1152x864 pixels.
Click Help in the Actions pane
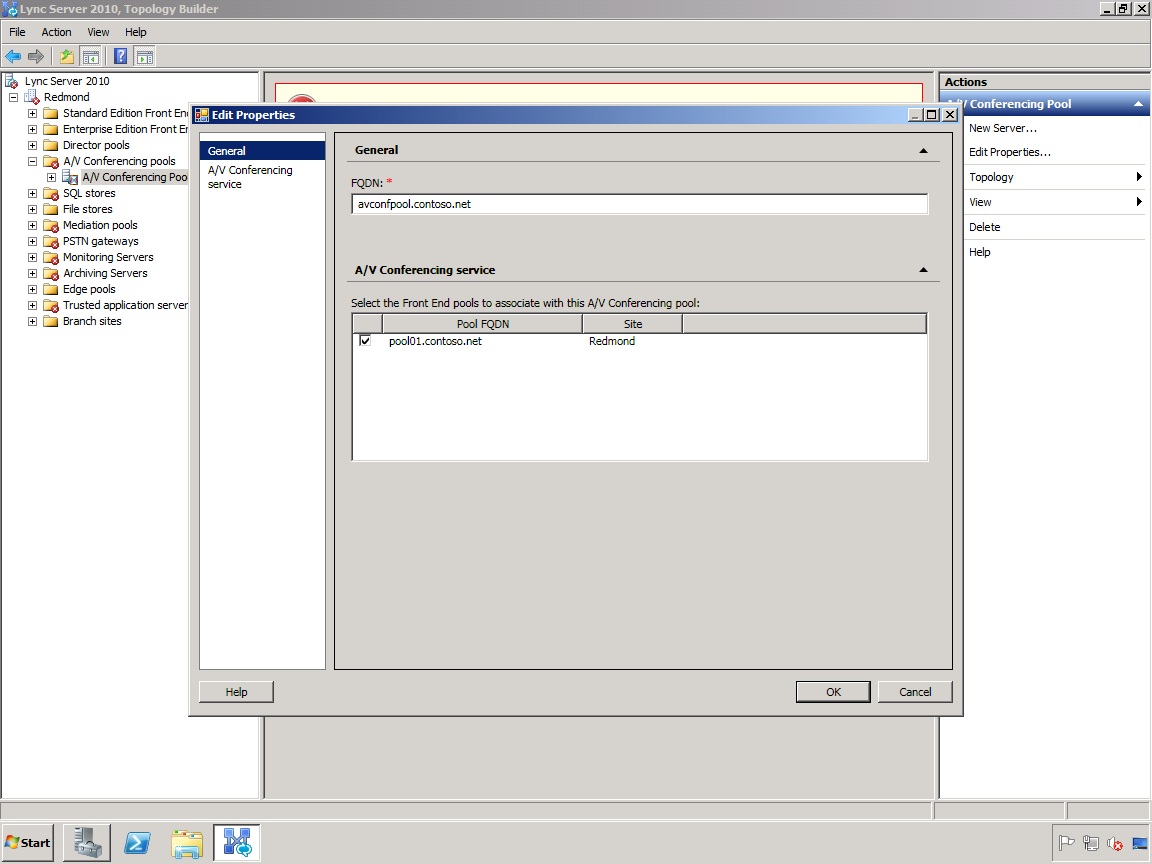(x=979, y=252)
